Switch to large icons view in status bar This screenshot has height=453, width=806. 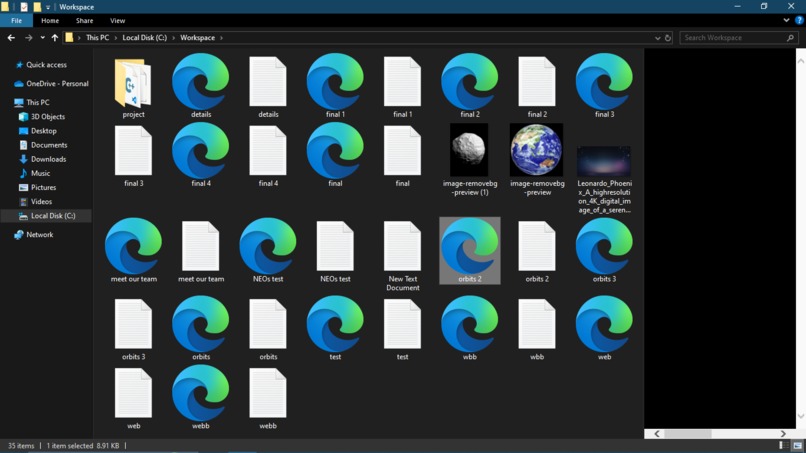[x=797, y=445]
